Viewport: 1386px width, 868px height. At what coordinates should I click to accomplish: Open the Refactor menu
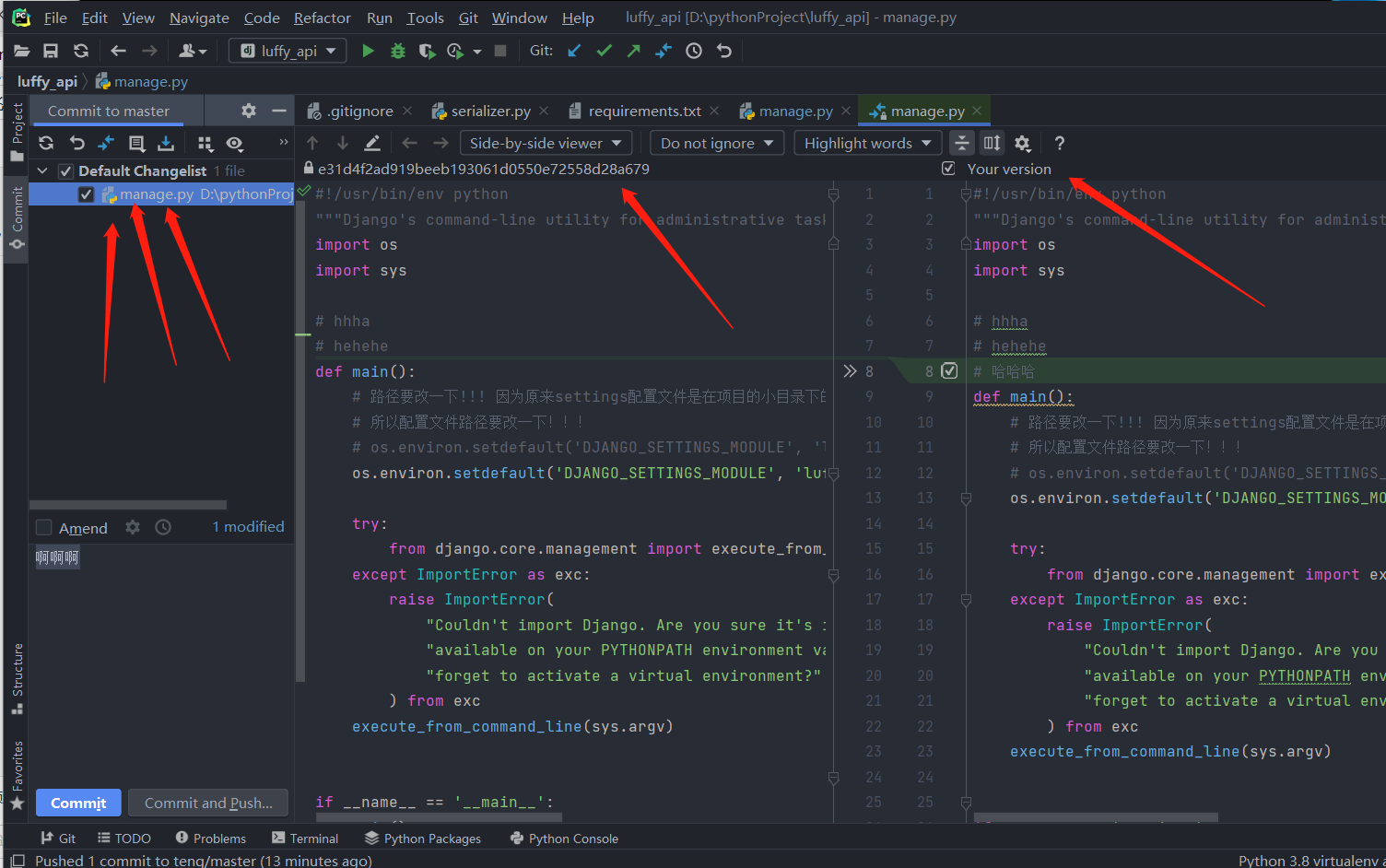pos(322,18)
